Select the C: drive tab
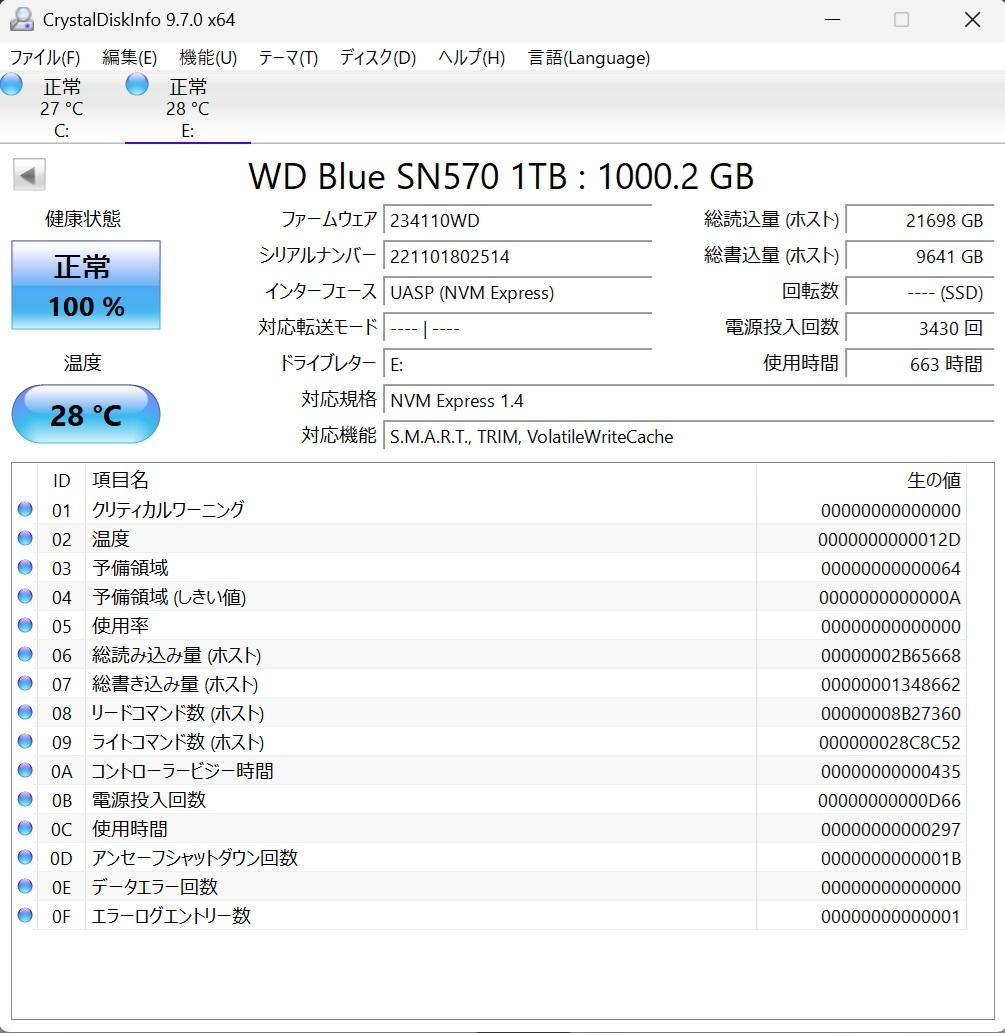Screen dimensions: 1005x1033 [x=62, y=105]
